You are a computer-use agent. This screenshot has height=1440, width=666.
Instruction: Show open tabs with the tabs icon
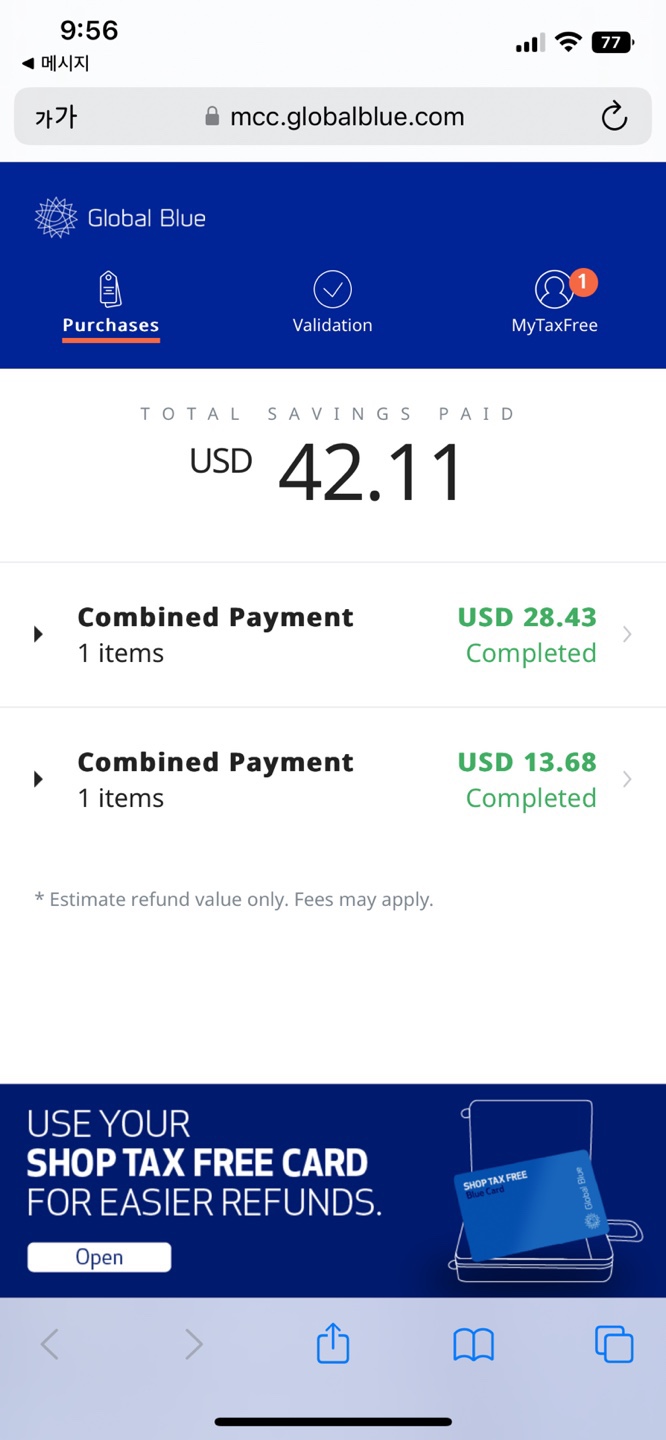click(614, 1344)
